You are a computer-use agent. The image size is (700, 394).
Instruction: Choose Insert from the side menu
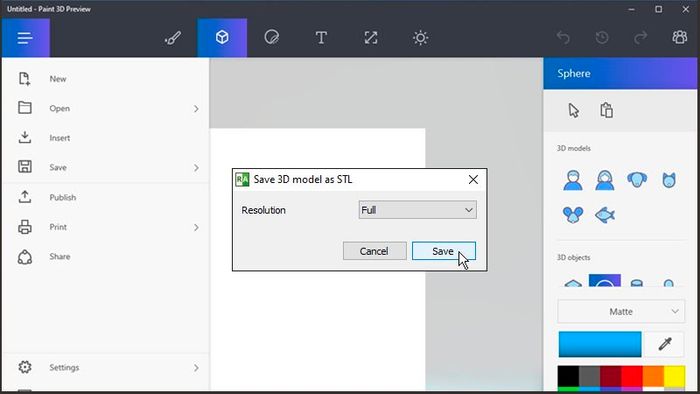[105, 138]
